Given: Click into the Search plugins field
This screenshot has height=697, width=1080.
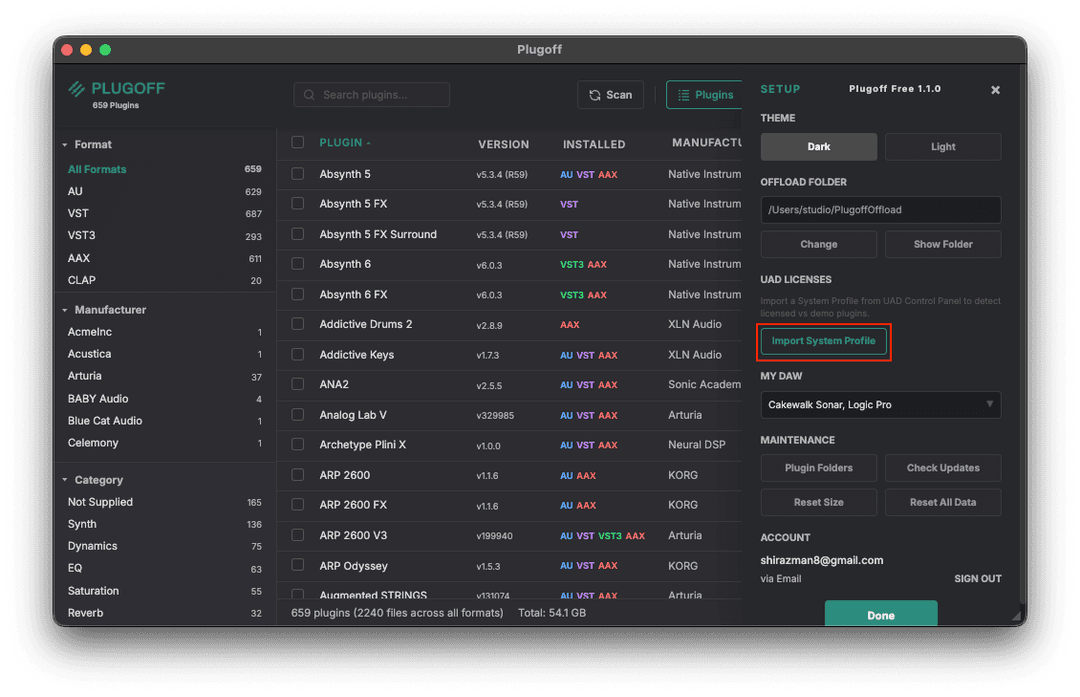Looking at the screenshot, I should click(x=371, y=95).
